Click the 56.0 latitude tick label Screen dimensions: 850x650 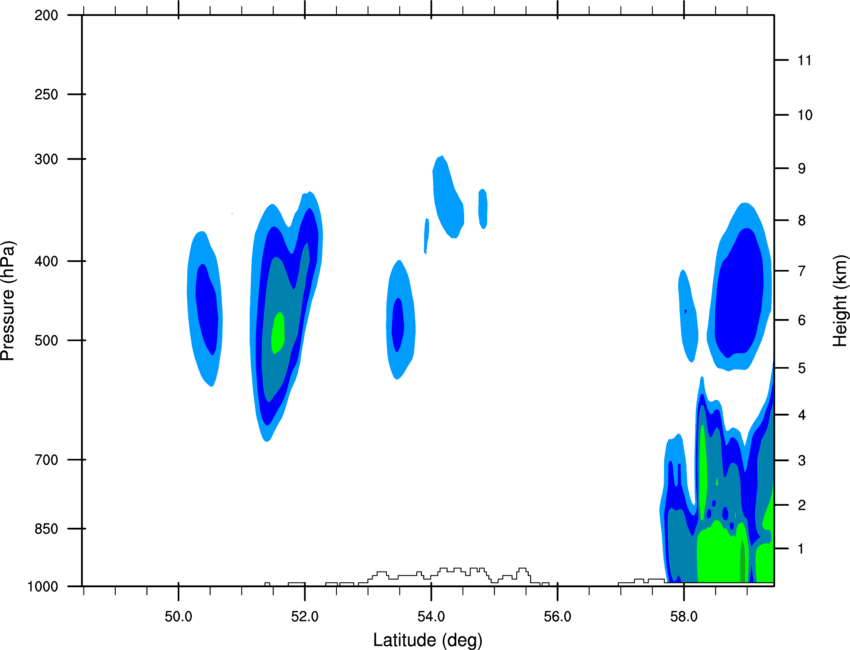tap(557, 617)
